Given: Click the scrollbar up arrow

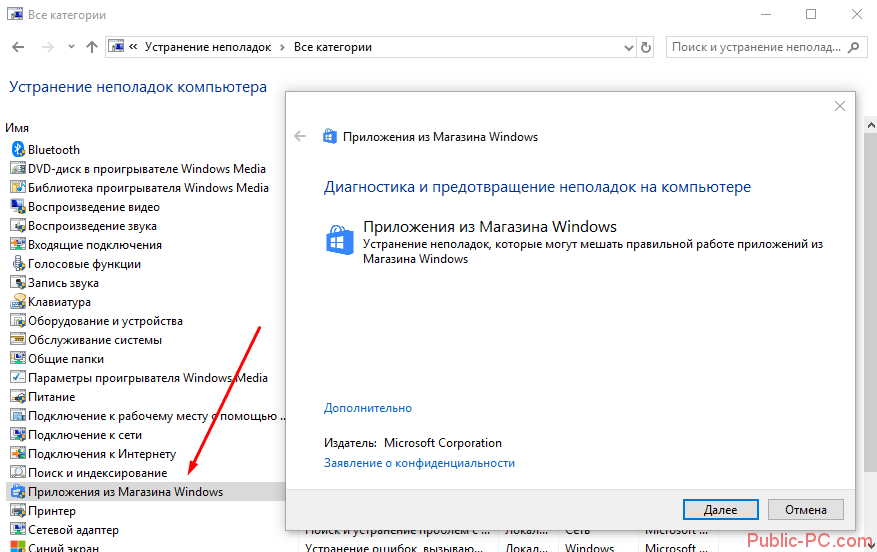Looking at the screenshot, I should pyautogui.click(x=871, y=125).
